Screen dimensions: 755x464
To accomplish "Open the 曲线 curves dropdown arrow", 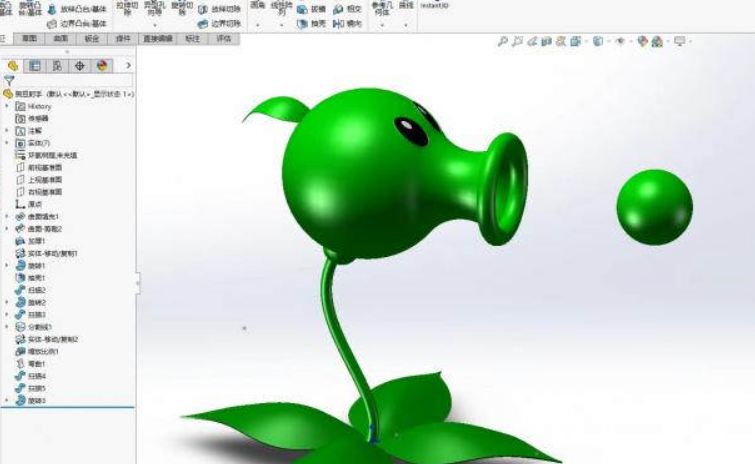I will click(406, 25).
